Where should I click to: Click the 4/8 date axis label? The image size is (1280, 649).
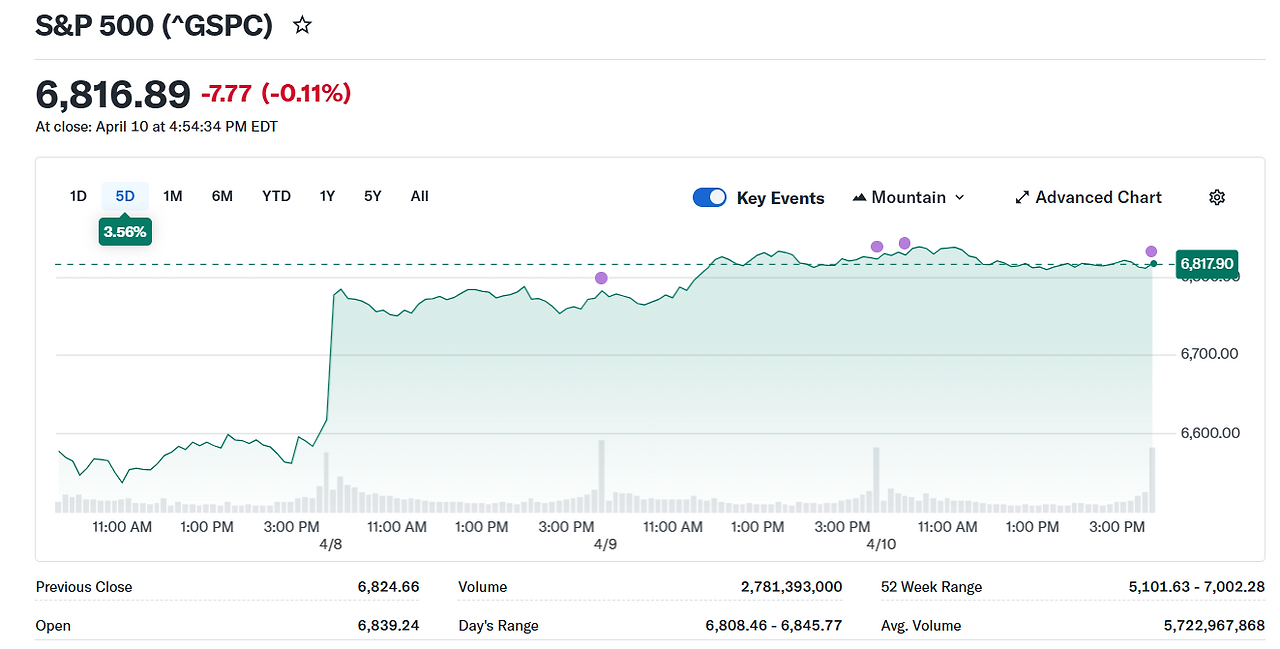[x=330, y=545]
